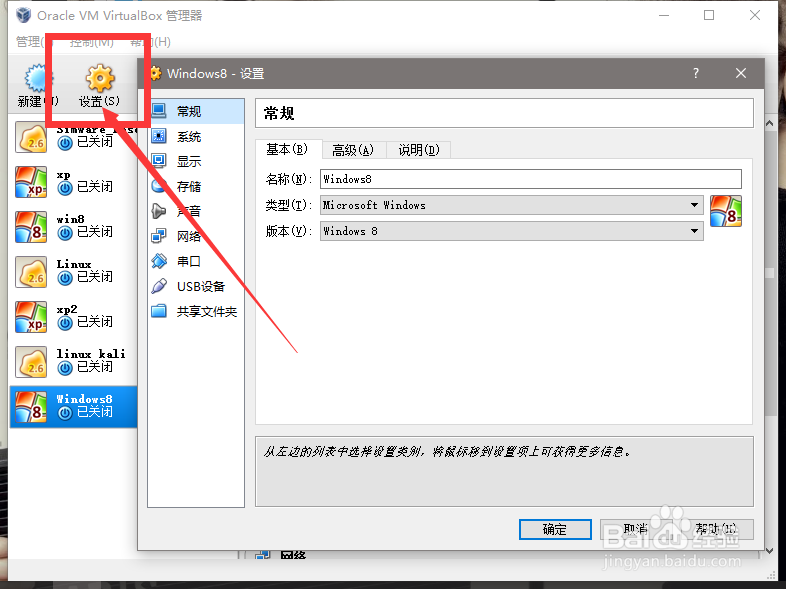786x589 pixels.
Task: Select the Windows8 virtual machine icon
Action: pos(31,407)
